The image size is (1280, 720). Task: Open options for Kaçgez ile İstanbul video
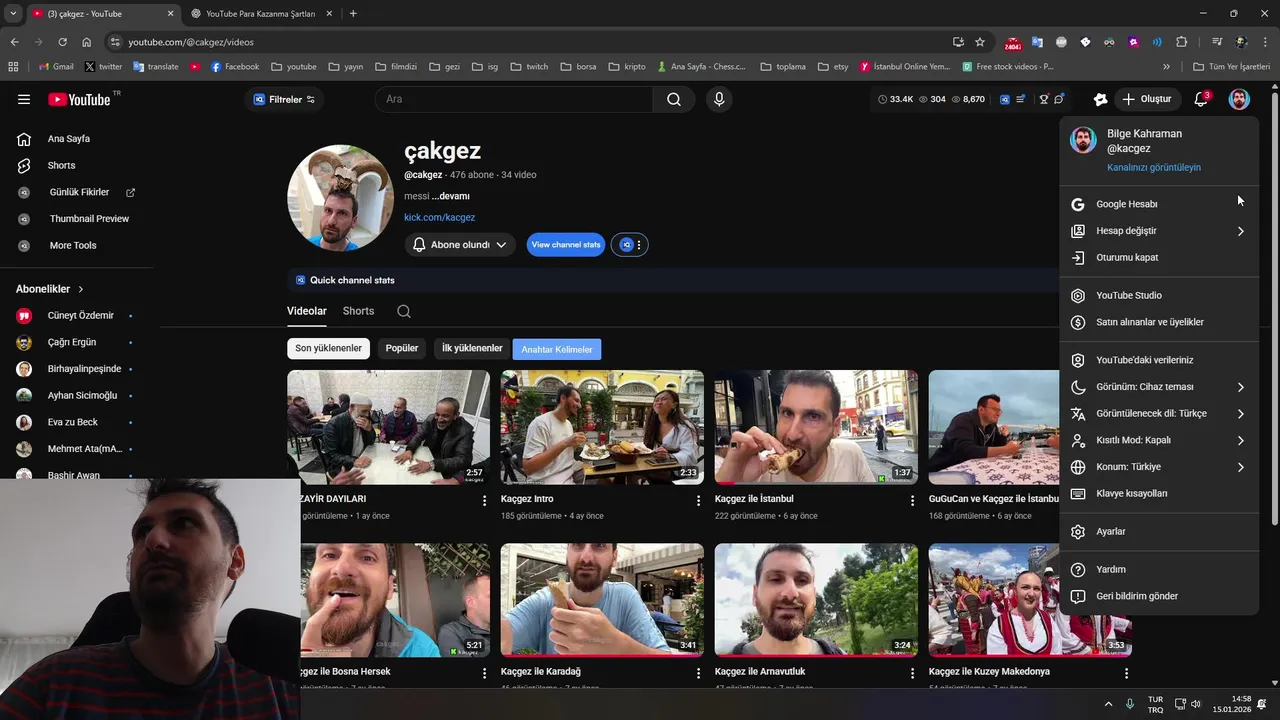tap(912, 500)
